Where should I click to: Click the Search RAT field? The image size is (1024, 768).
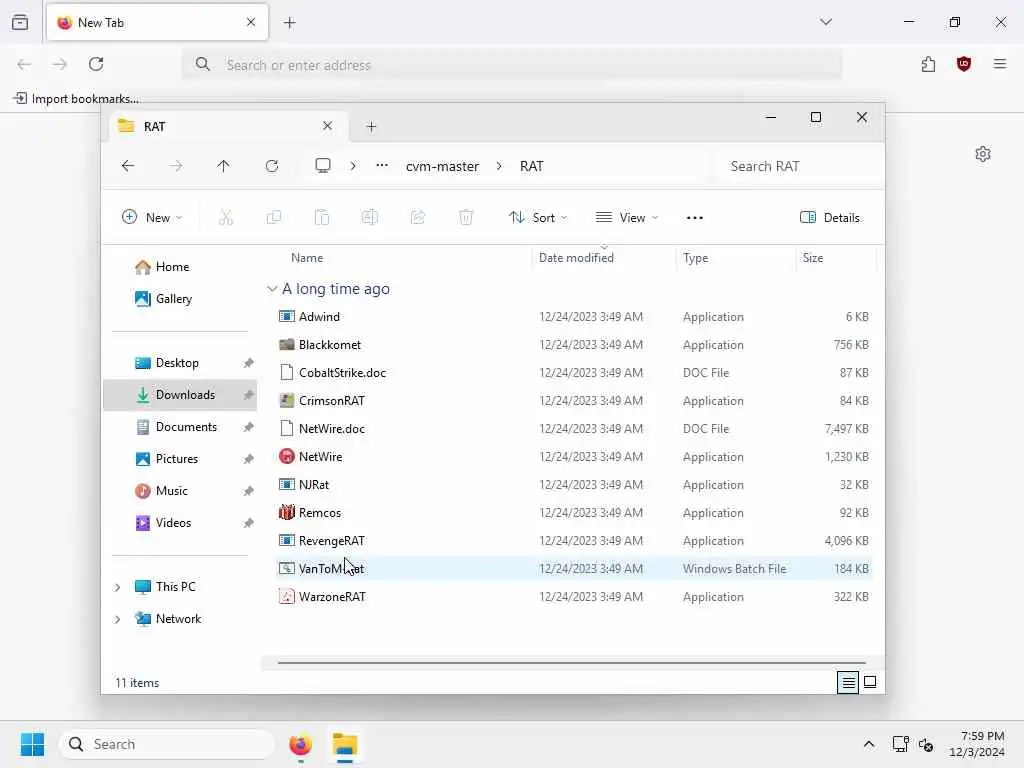(800, 166)
